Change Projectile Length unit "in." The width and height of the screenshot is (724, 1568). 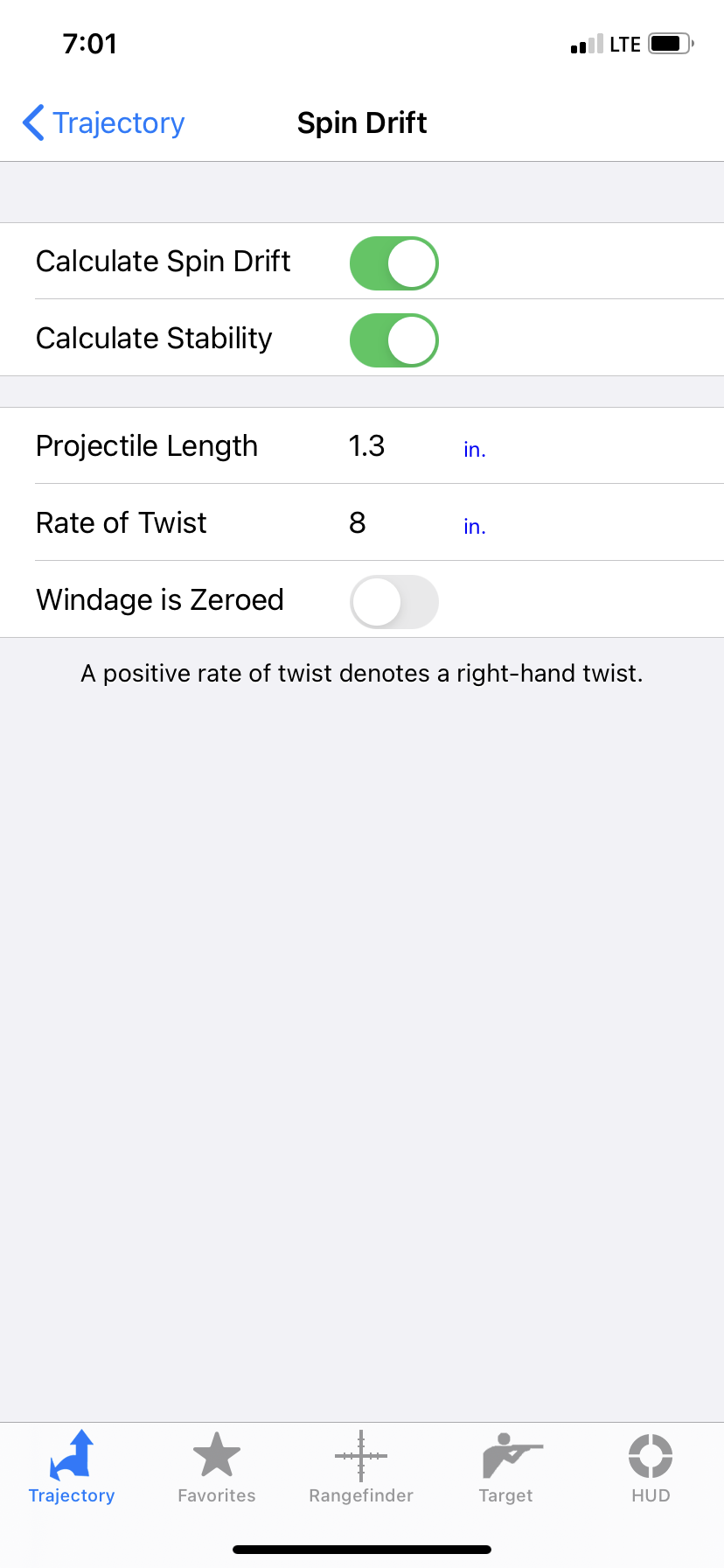coord(475,450)
